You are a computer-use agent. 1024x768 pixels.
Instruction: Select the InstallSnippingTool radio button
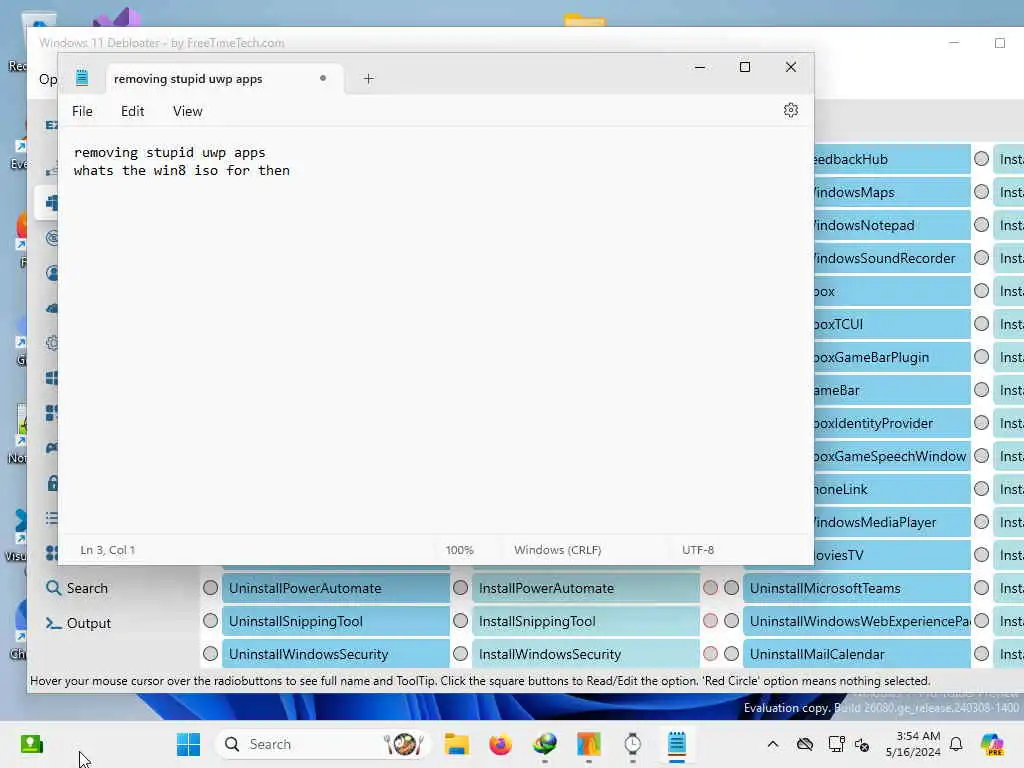tap(460, 620)
